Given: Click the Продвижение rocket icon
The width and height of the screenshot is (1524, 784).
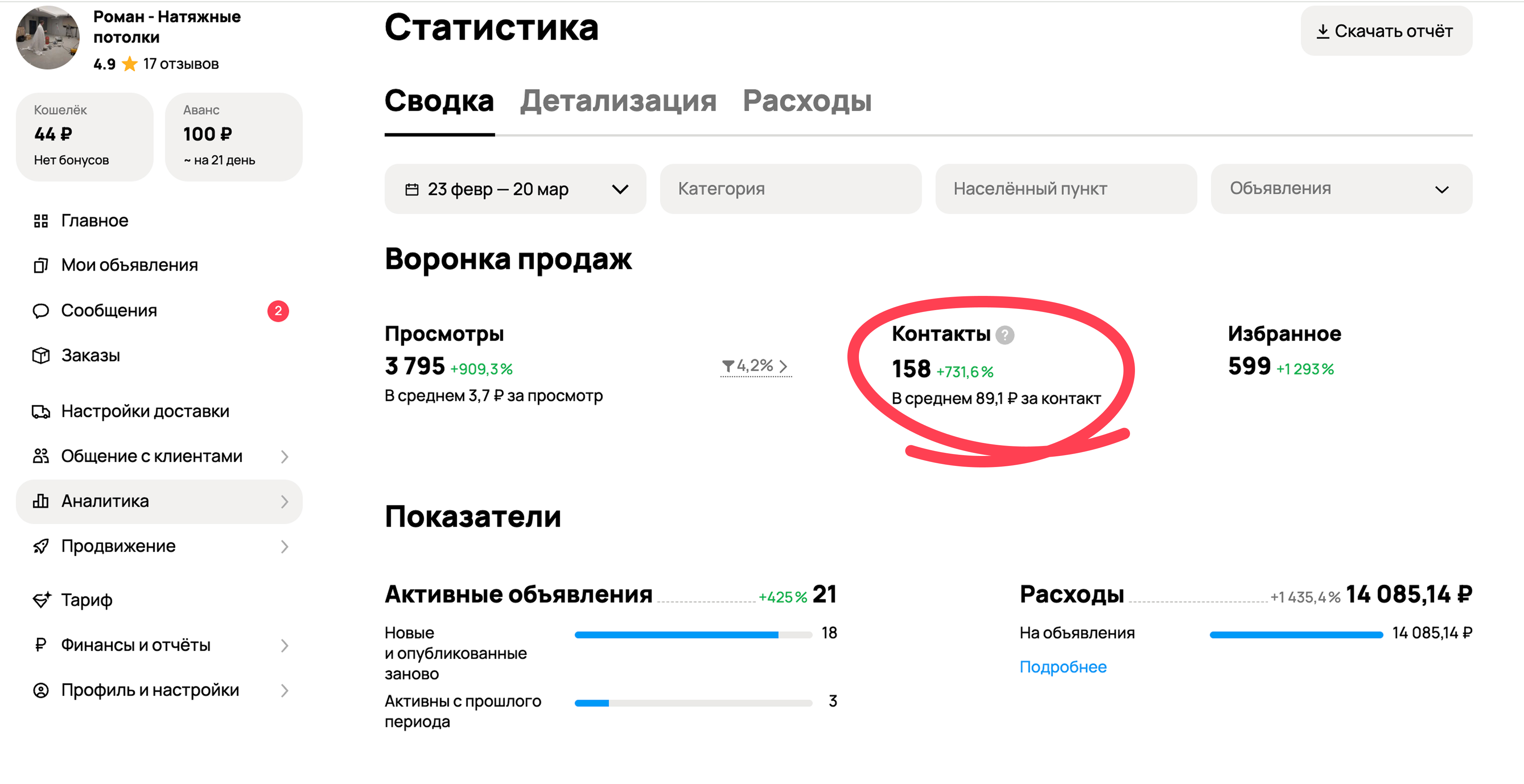Looking at the screenshot, I should [x=40, y=546].
